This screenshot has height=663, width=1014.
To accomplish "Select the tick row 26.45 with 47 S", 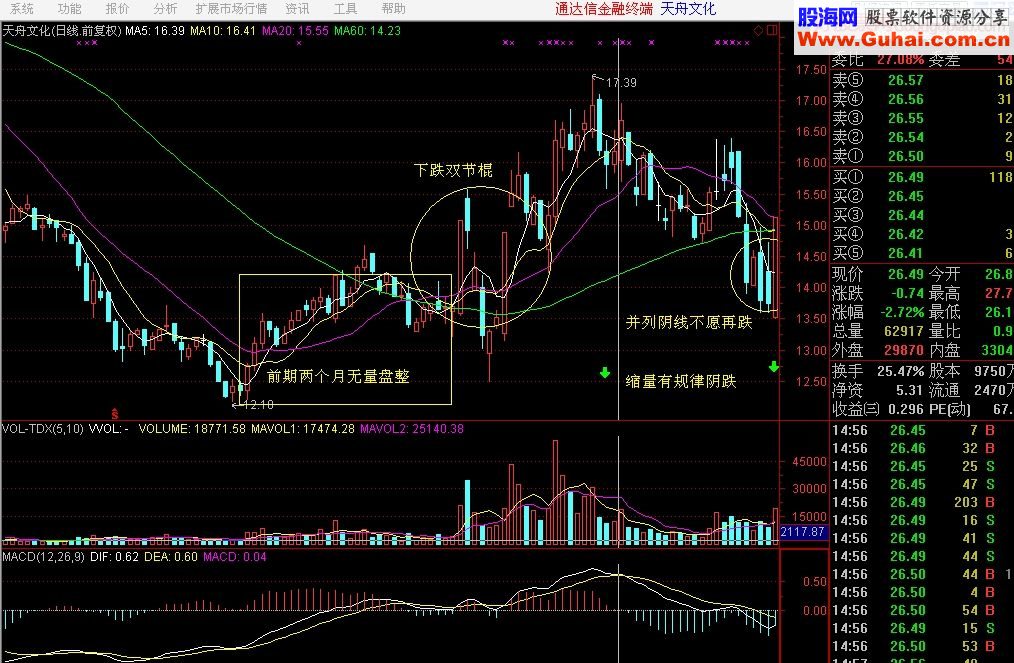I will (x=922, y=484).
